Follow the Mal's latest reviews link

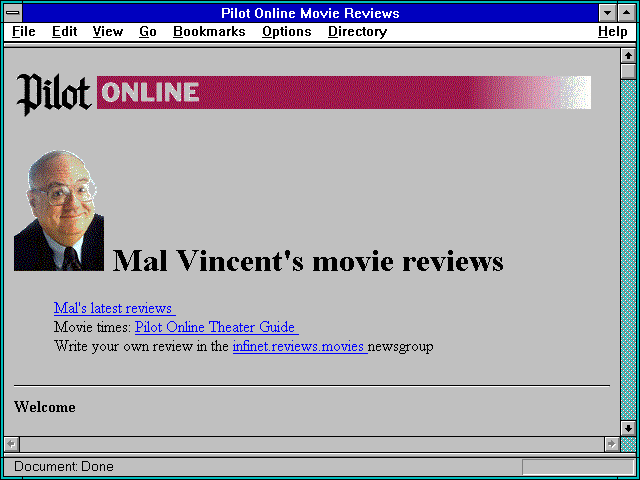coord(115,308)
